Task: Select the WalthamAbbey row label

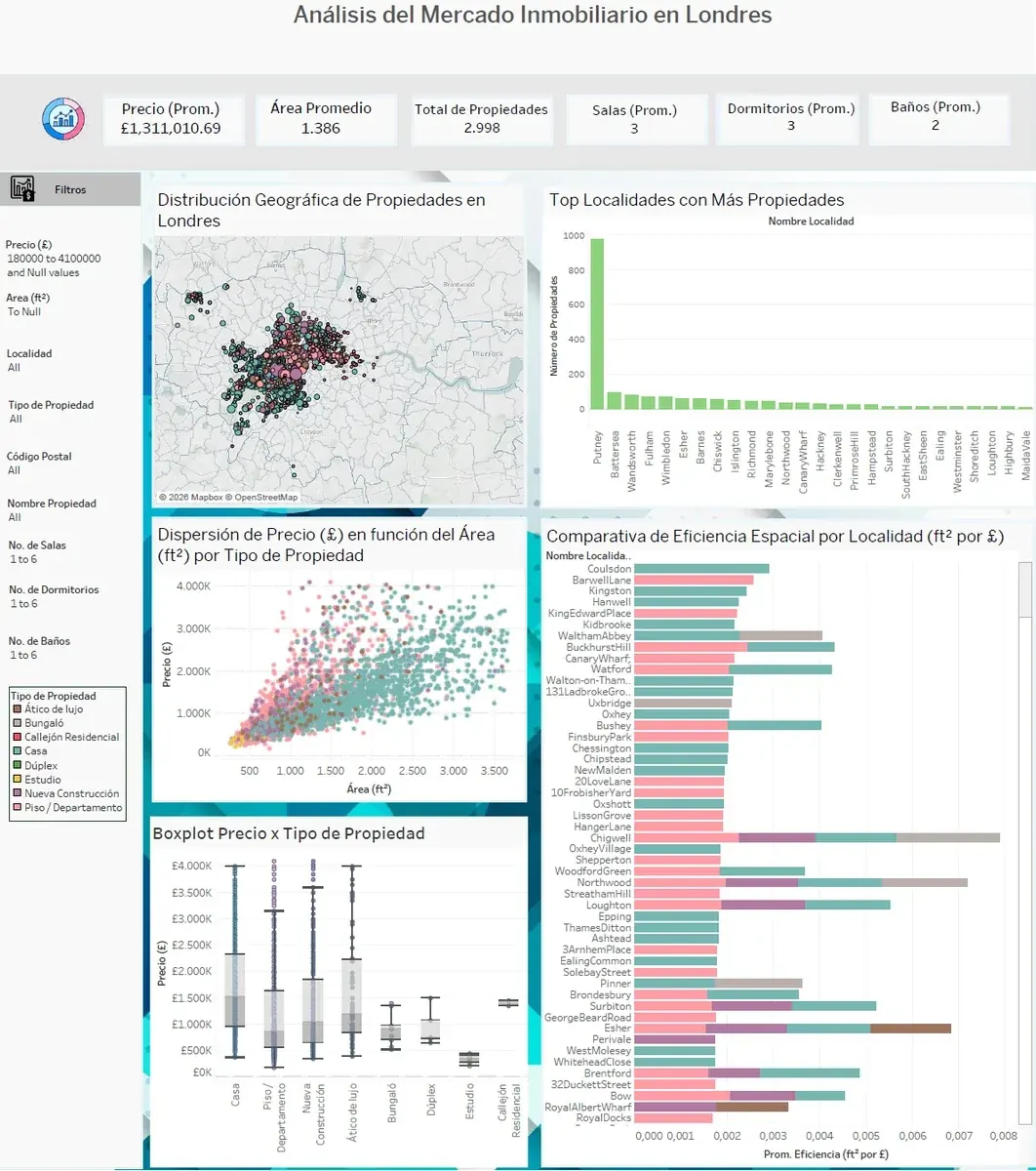Action: (595, 636)
